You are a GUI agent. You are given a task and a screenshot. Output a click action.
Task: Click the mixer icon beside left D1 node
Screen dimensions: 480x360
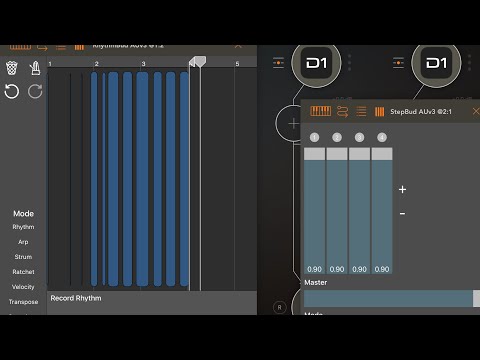pyautogui.click(x=278, y=63)
